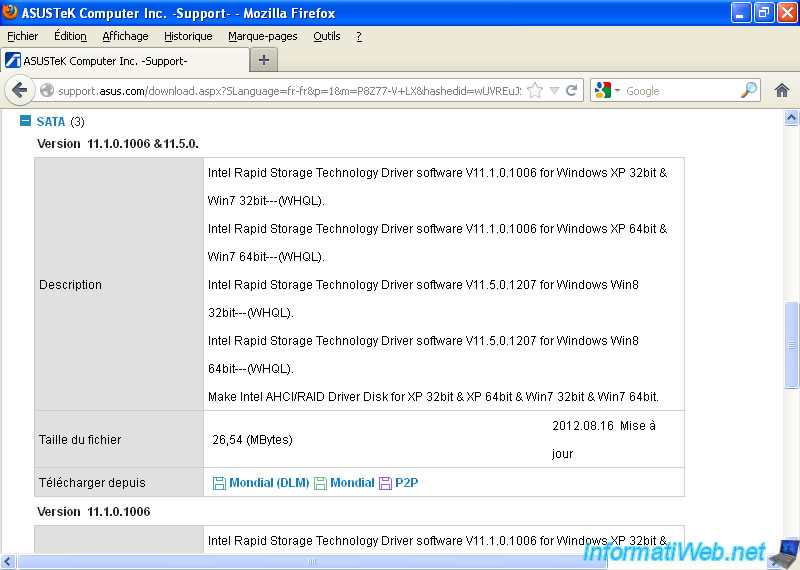
Task: Open the Fichier menu
Action: [22, 36]
